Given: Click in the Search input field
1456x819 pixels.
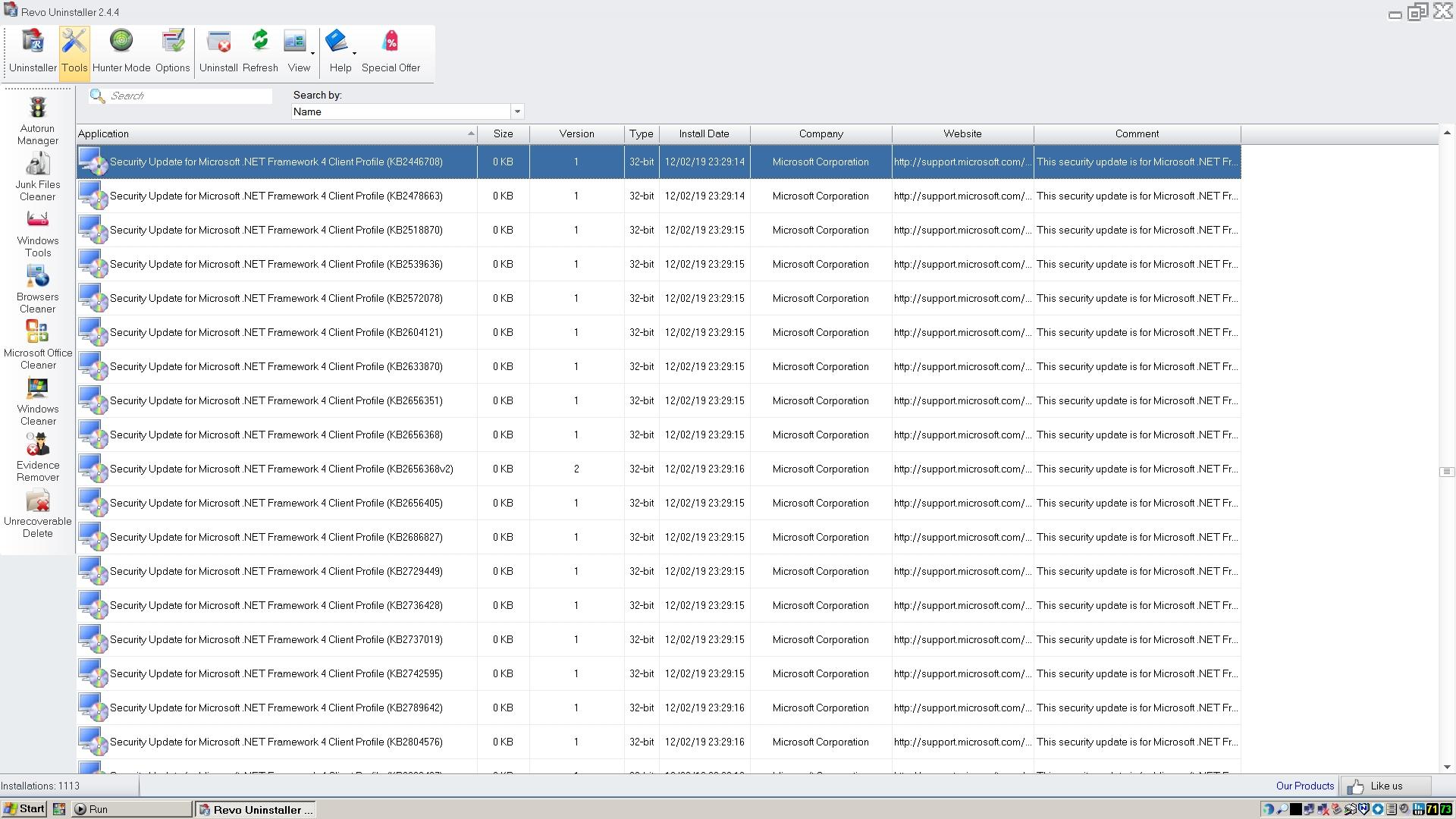Looking at the screenshot, I should click(x=190, y=96).
